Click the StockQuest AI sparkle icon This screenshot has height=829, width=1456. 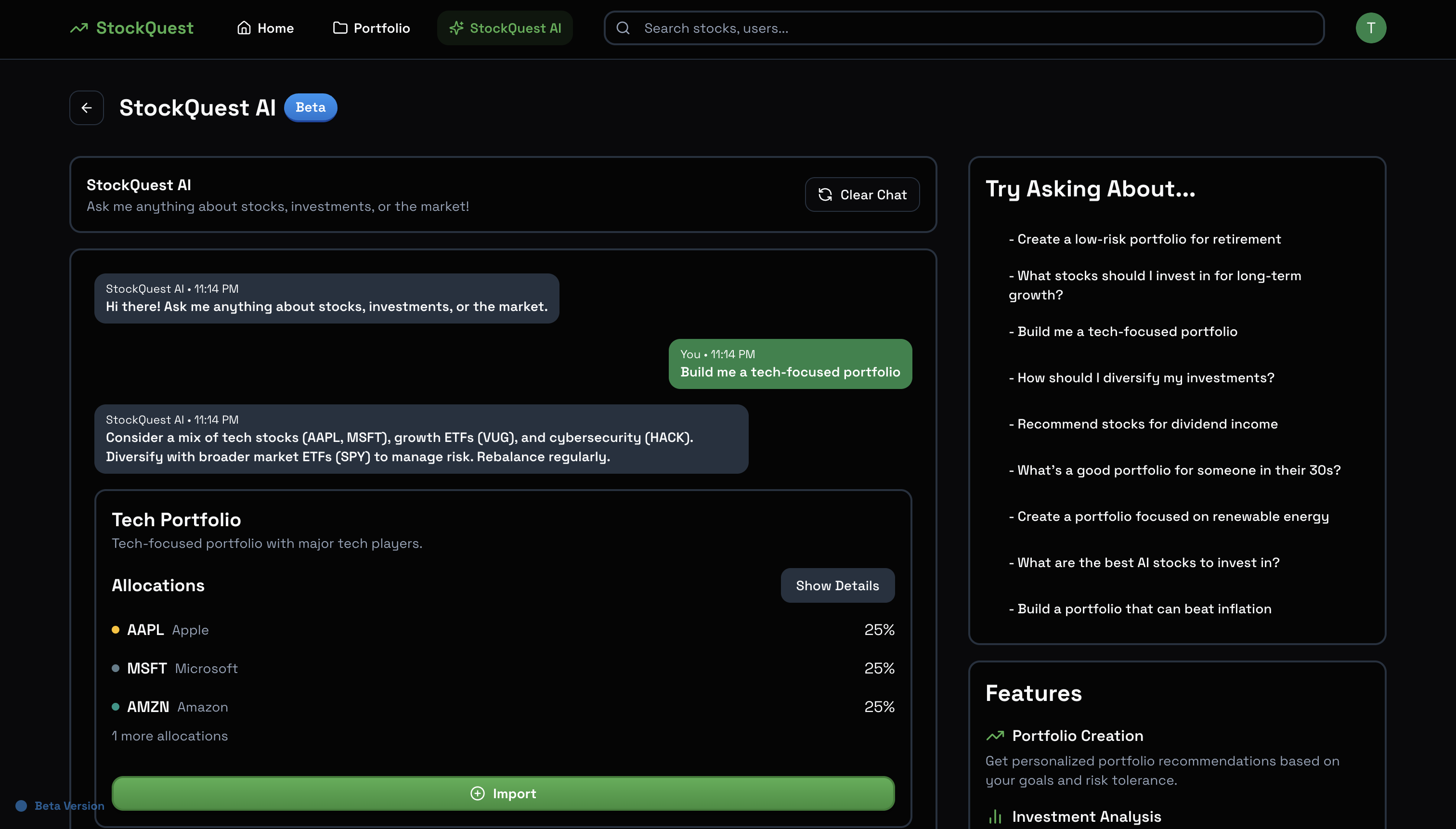pos(456,28)
